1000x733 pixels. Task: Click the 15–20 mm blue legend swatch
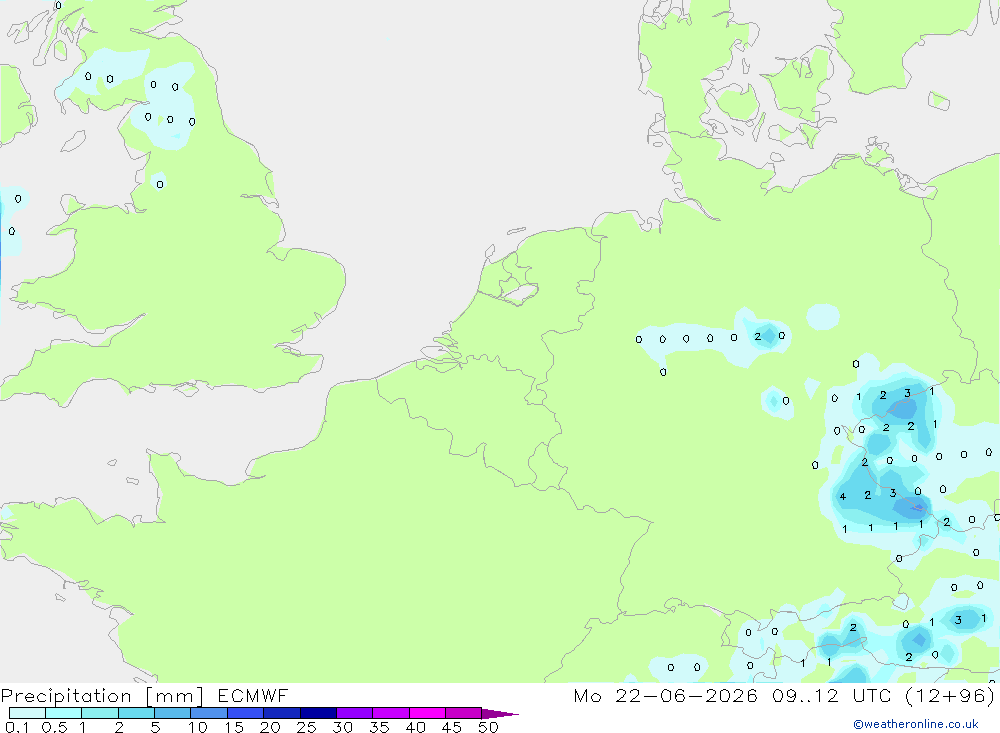[246, 713]
